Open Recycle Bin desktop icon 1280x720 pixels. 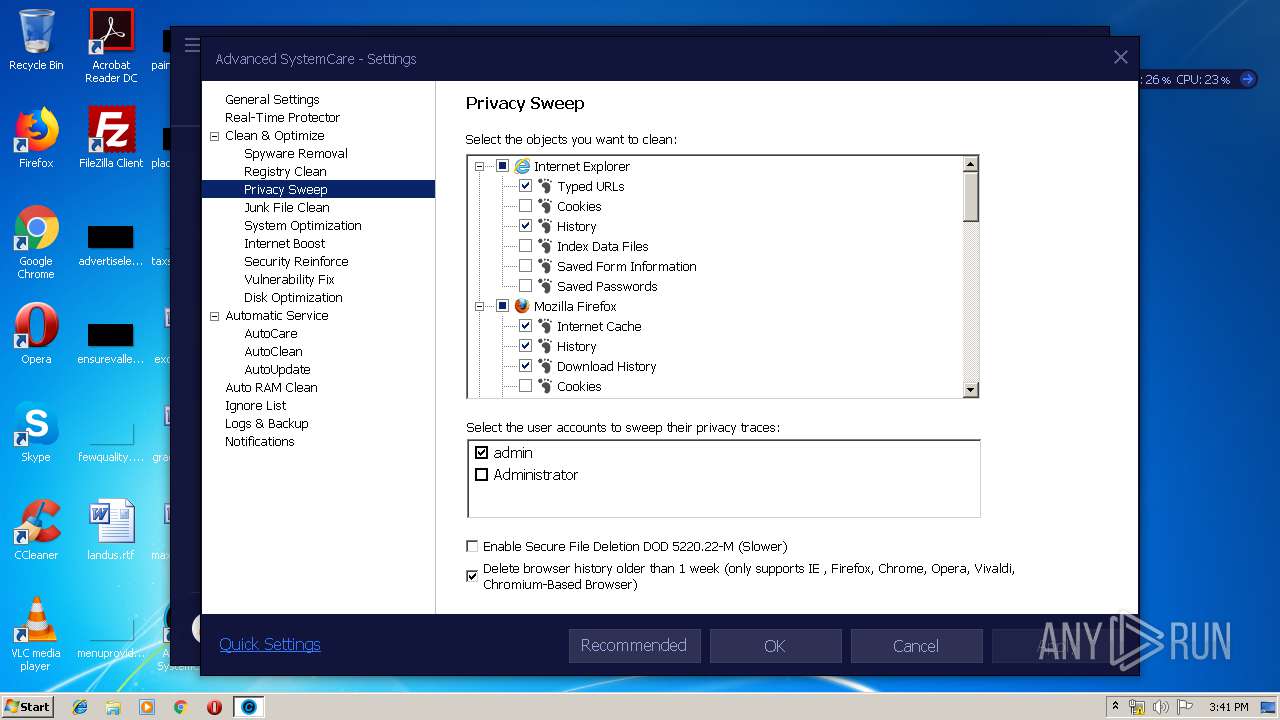pyautogui.click(x=36, y=40)
